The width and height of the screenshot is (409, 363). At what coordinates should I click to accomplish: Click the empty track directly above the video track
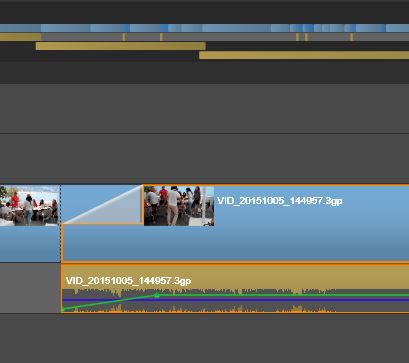tap(204, 158)
